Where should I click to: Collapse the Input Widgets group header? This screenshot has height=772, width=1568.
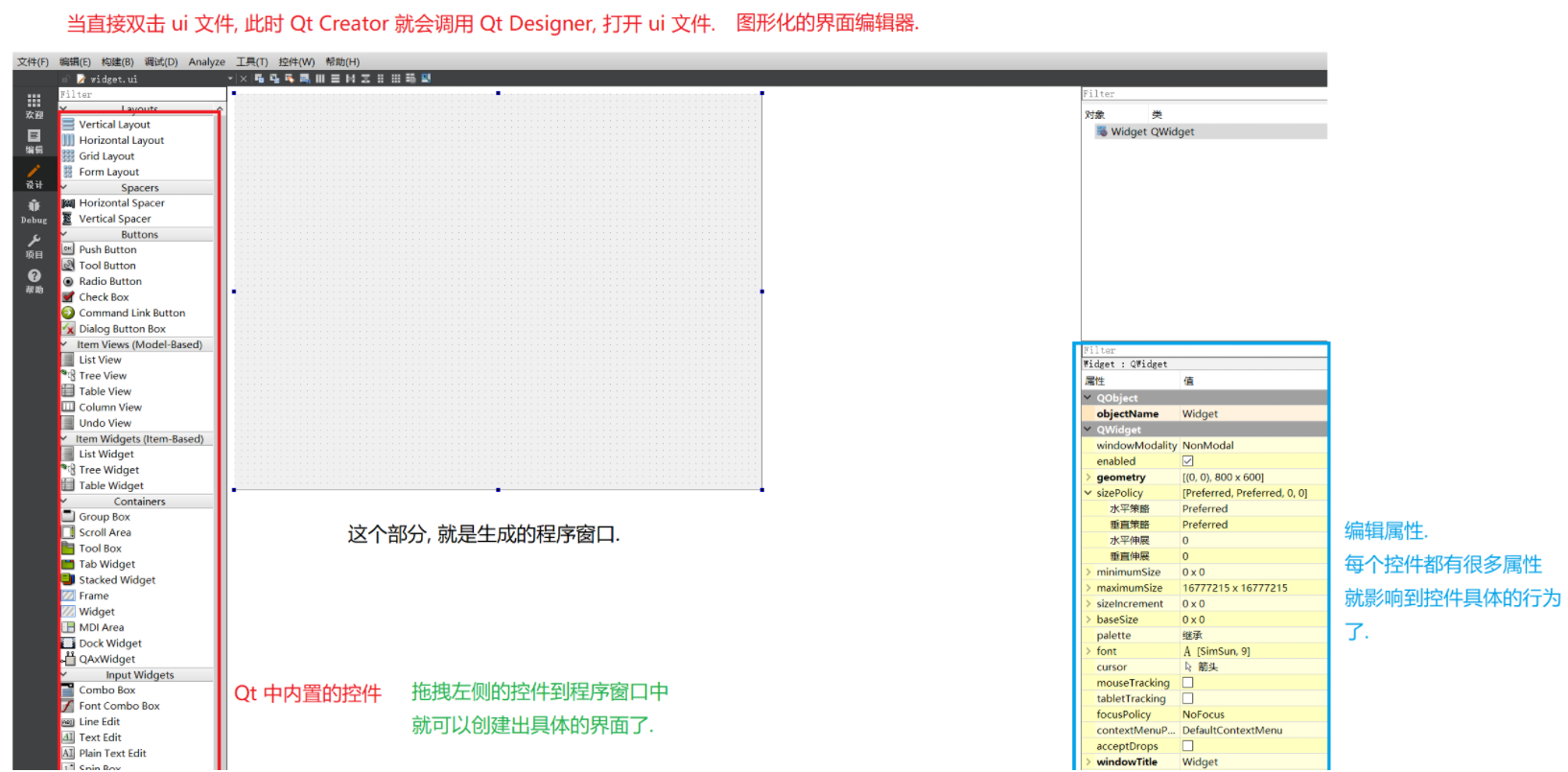tap(64, 675)
